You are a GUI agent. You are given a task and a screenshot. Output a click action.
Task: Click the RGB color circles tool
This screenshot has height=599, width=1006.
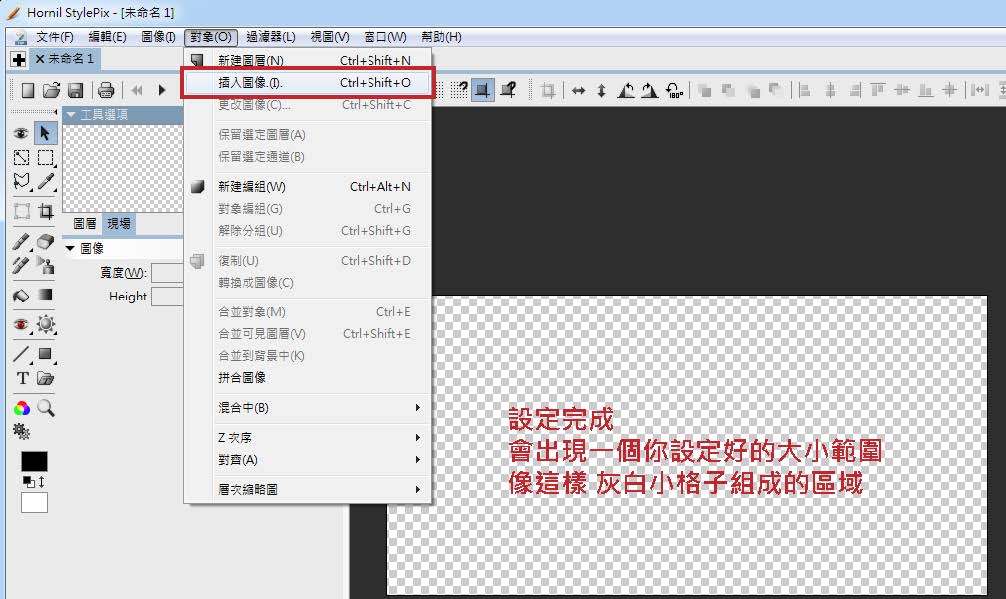[22, 408]
